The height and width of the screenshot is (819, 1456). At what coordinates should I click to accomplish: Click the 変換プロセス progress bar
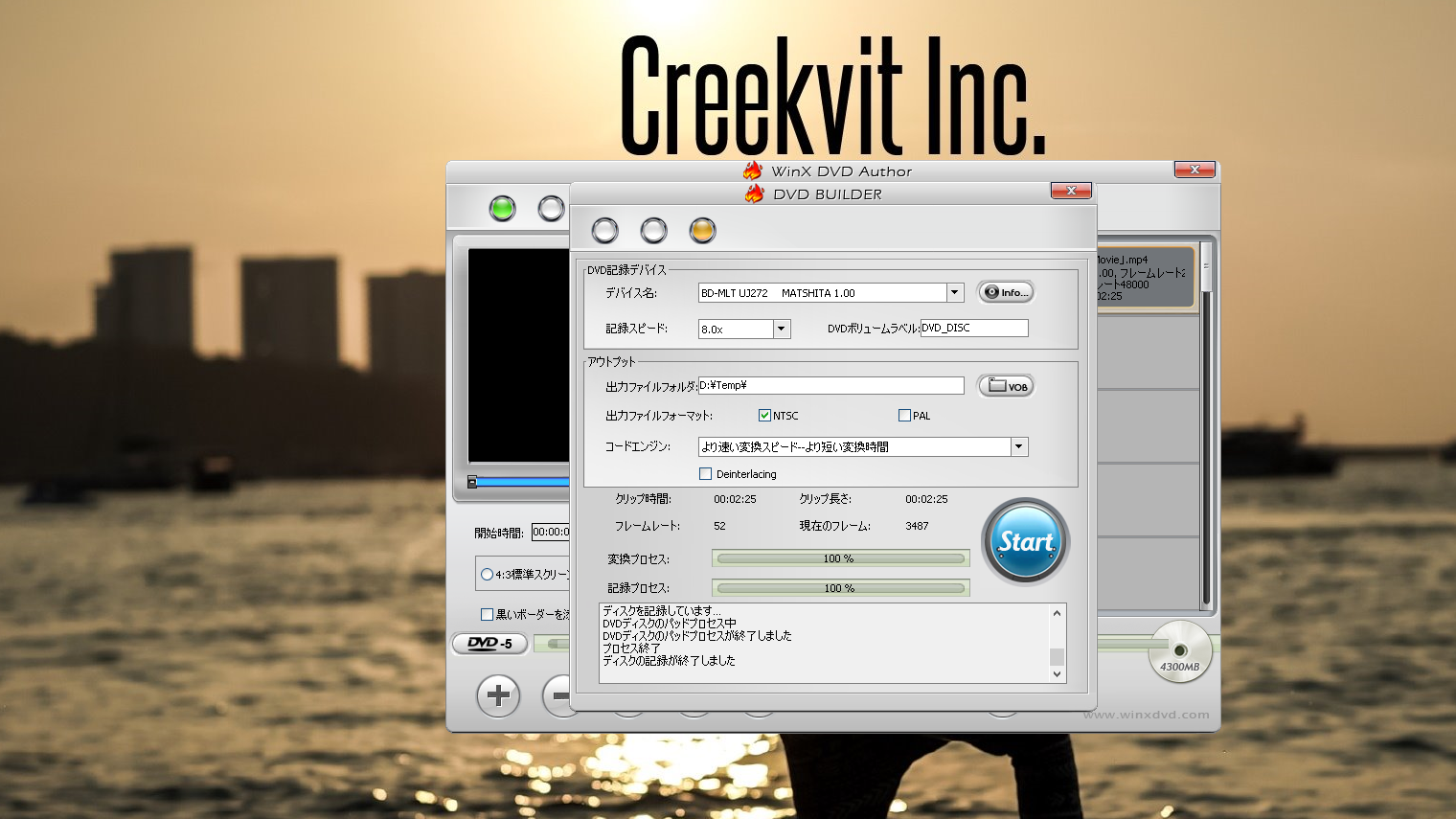pos(841,558)
